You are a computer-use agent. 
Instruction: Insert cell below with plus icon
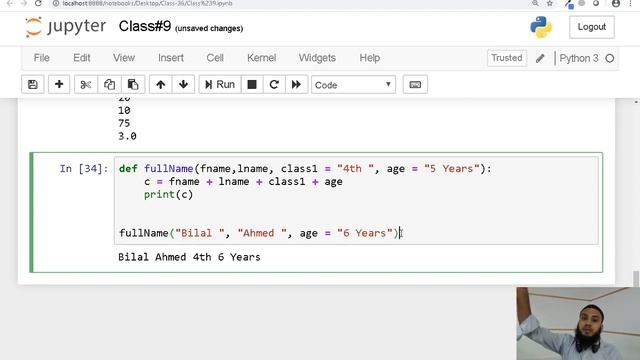(59, 84)
